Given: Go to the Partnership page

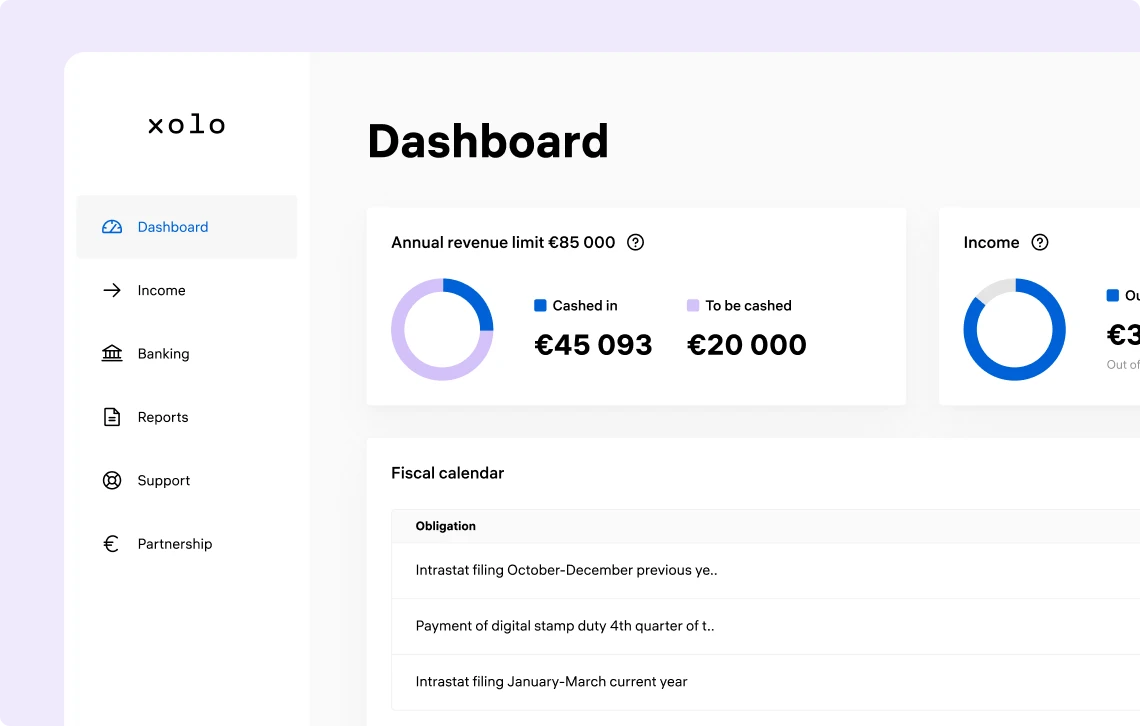Looking at the screenshot, I should 175,543.
